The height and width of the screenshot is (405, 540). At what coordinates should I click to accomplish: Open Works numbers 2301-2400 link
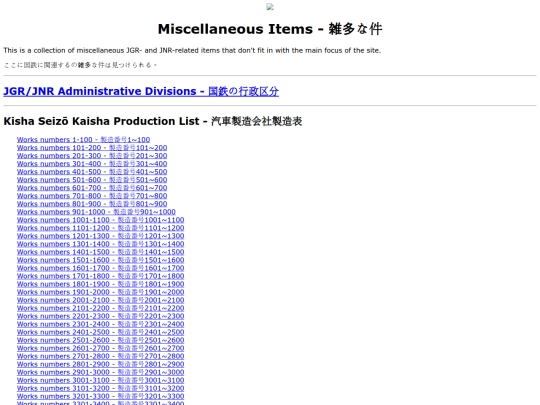pyautogui.click(x=101, y=324)
